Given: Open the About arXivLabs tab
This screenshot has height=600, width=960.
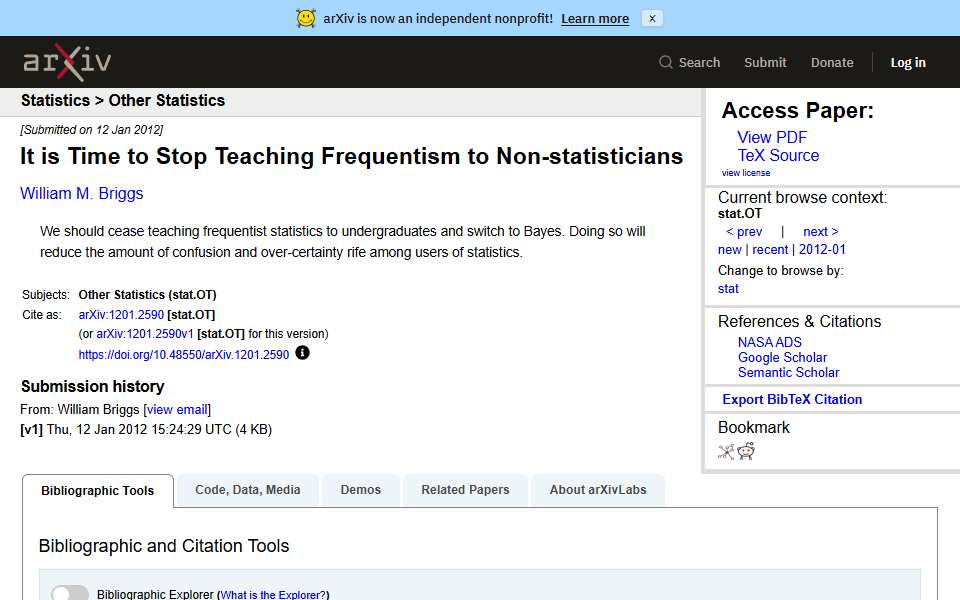Looking at the screenshot, I should [598, 490].
